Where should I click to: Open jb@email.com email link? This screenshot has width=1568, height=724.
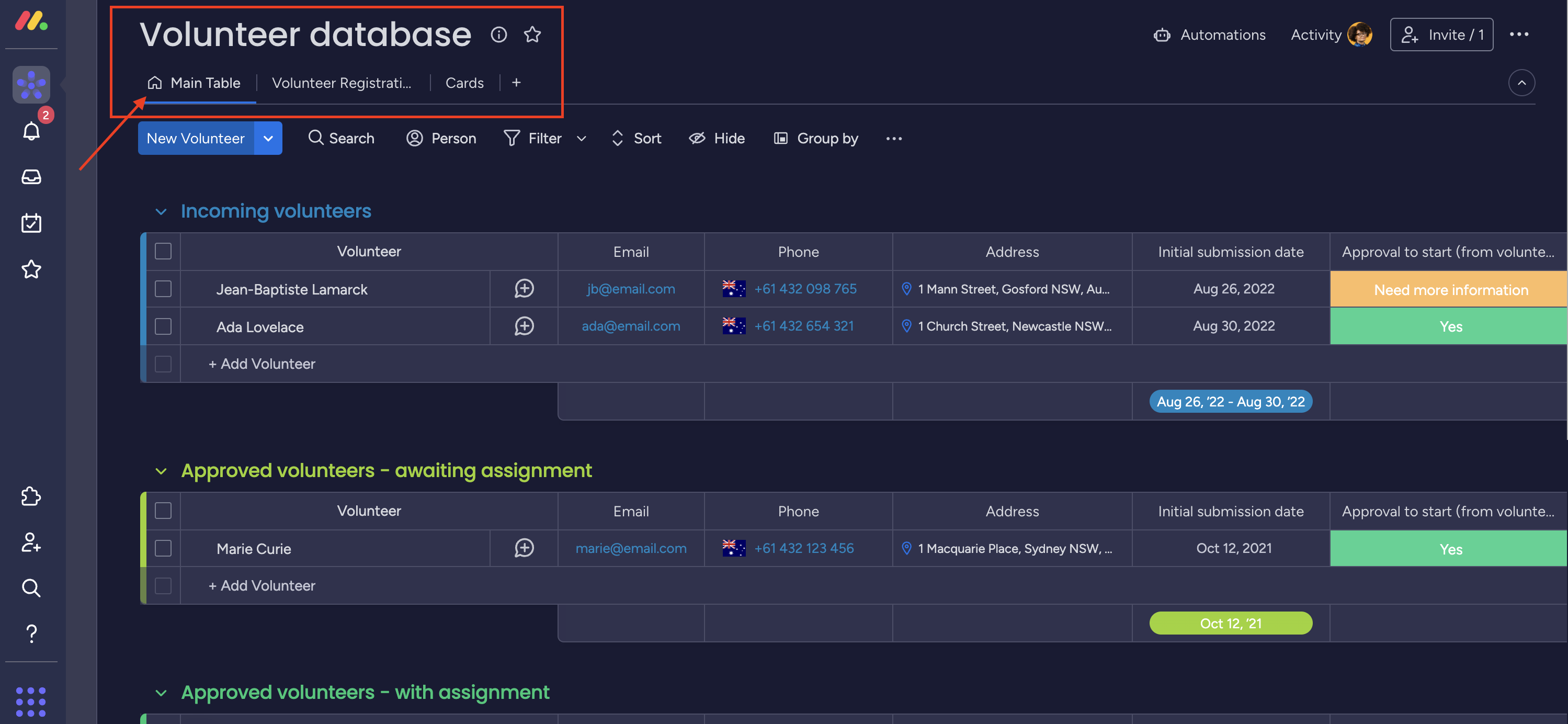(x=631, y=289)
